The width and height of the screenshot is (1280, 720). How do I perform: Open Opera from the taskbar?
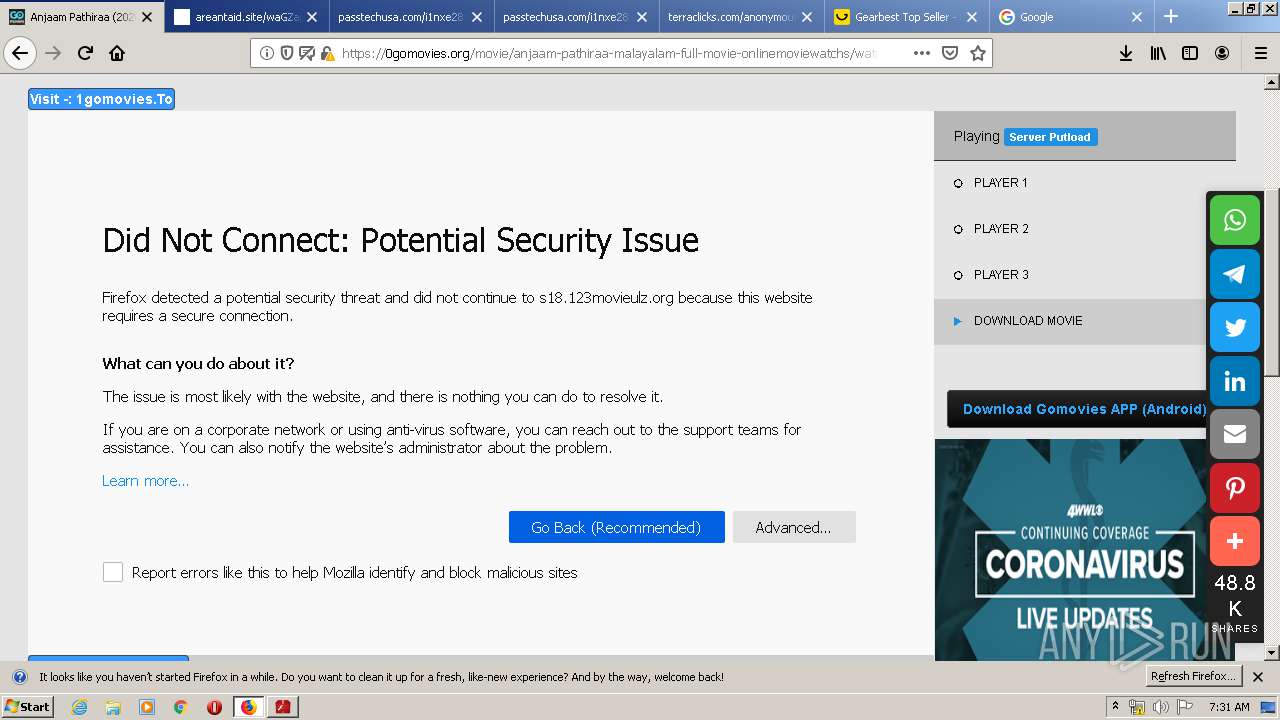[214, 707]
